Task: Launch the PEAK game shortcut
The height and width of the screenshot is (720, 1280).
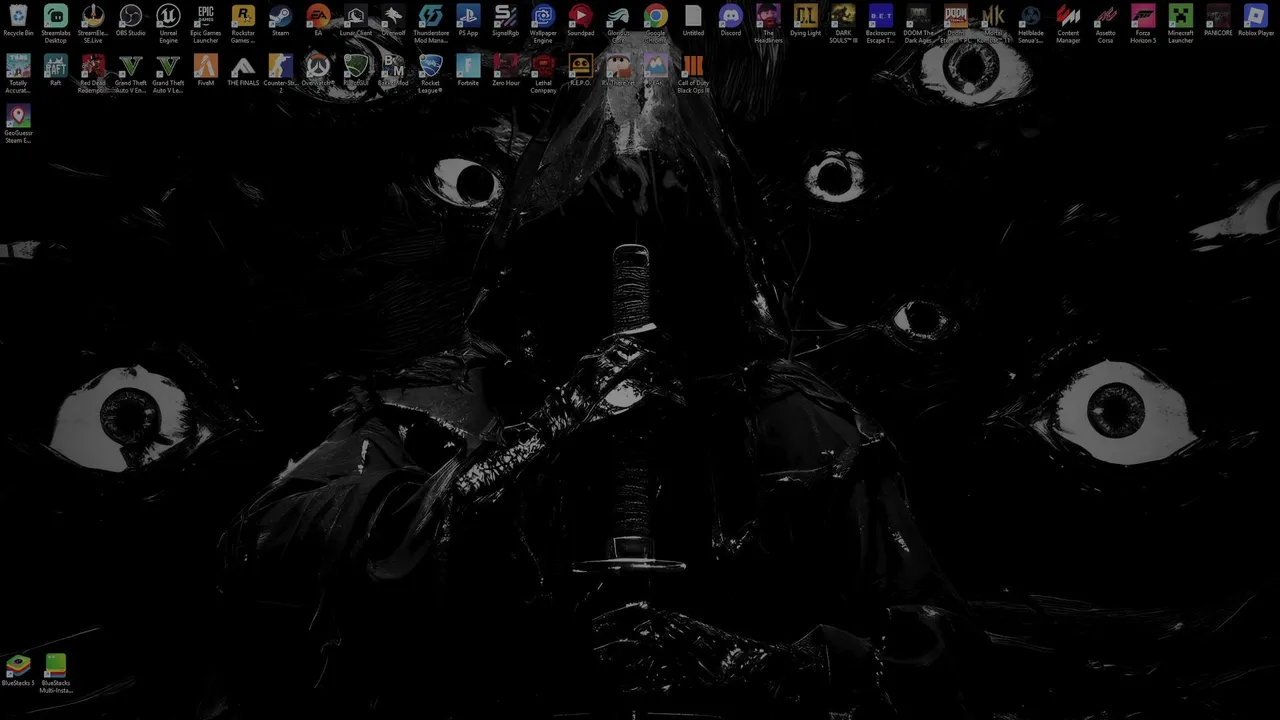Action: 656,71
